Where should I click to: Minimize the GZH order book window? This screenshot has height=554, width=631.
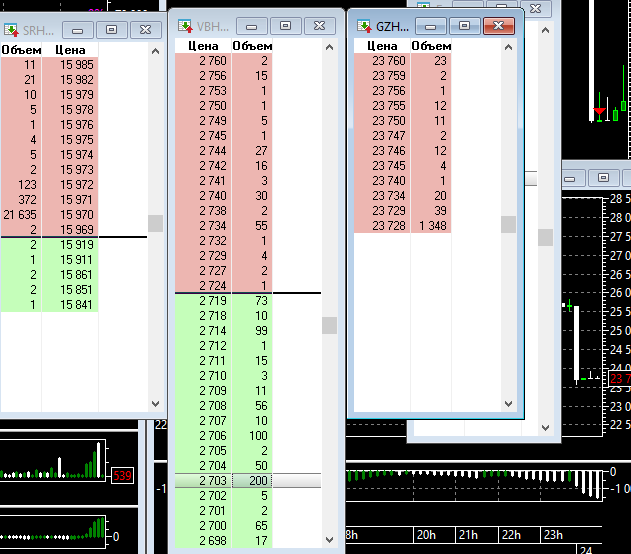pos(431,26)
